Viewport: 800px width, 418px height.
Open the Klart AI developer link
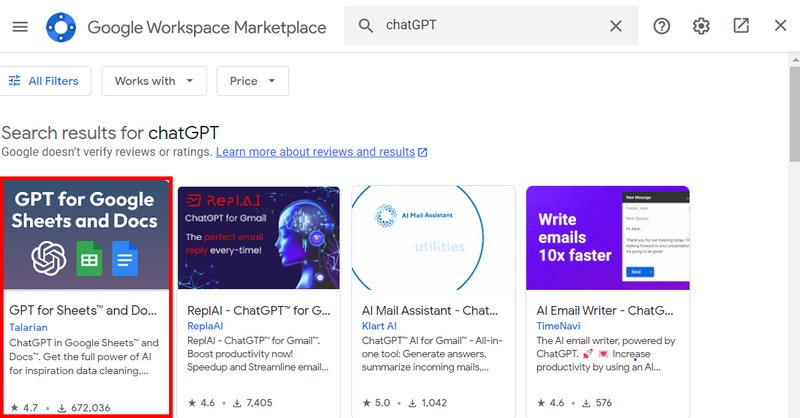tap(379, 326)
